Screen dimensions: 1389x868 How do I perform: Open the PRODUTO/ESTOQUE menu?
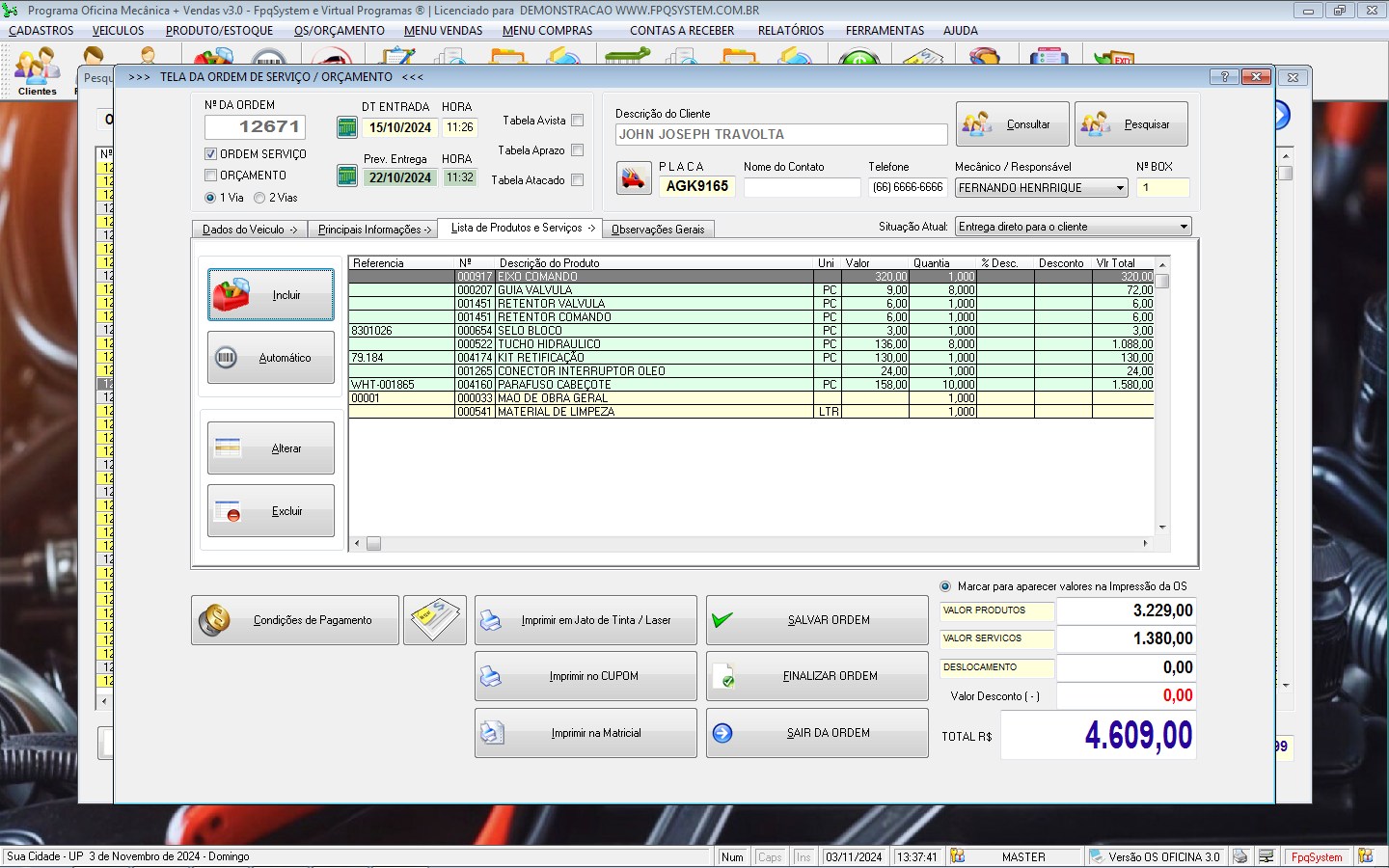tap(220, 31)
